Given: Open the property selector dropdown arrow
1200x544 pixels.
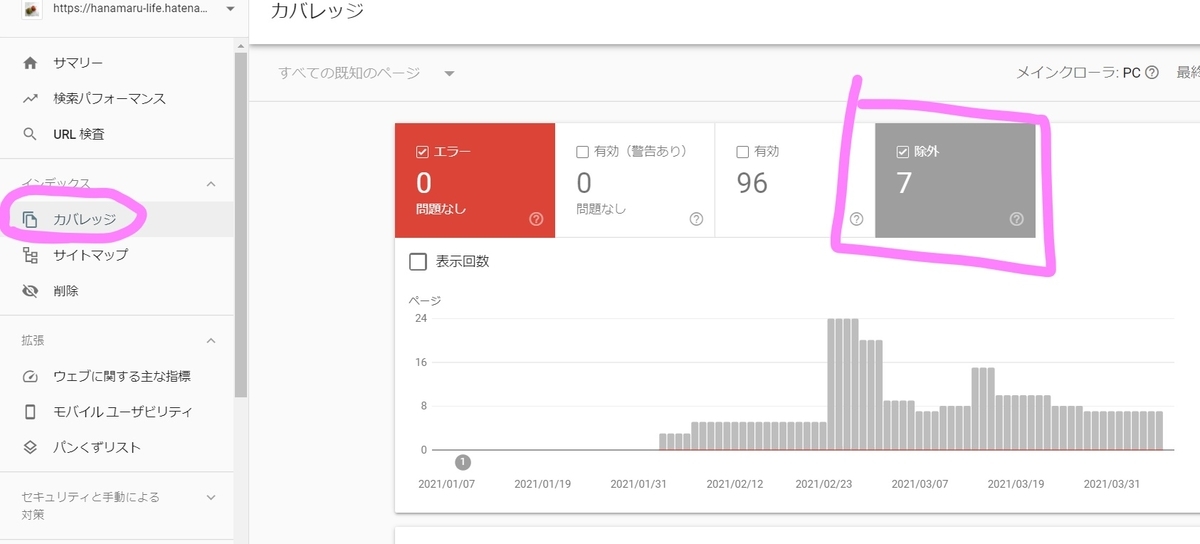Looking at the screenshot, I should (x=231, y=9).
